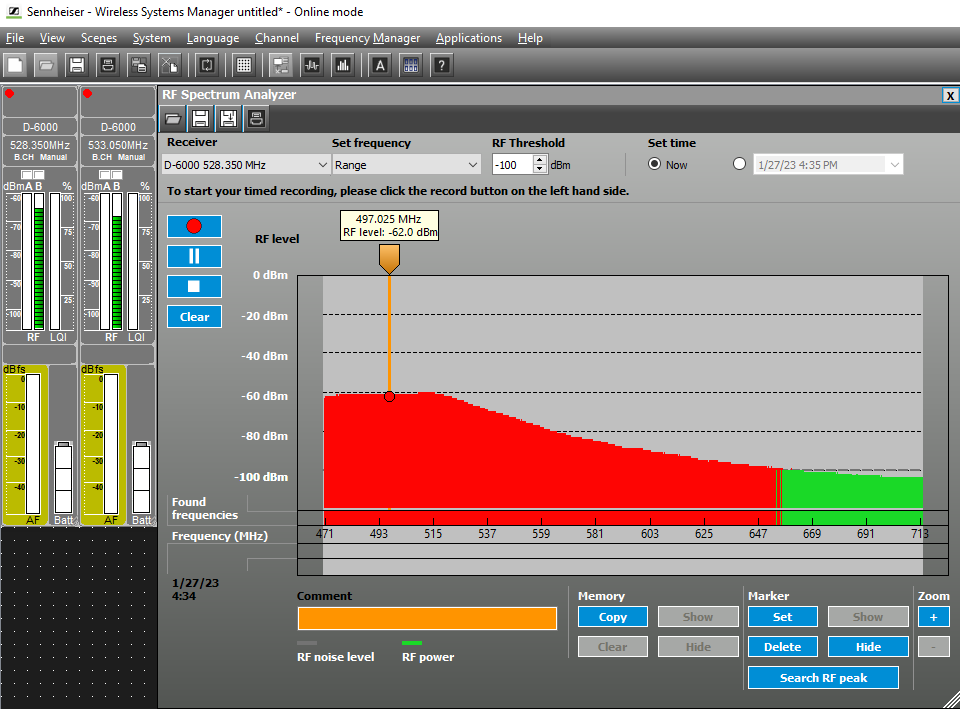Open the Scenes menu

(x=99, y=38)
